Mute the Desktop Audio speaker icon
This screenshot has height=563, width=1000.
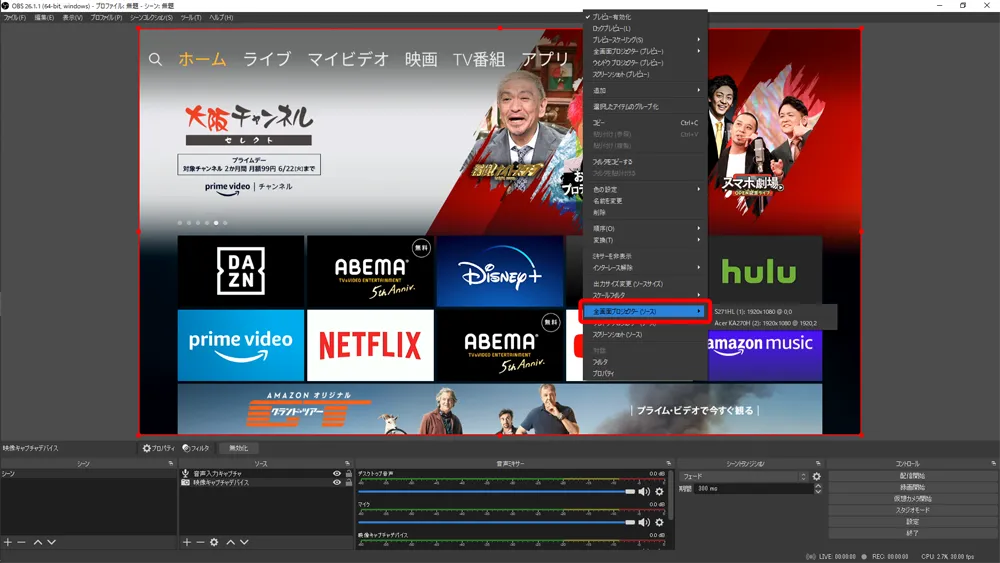pos(644,492)
